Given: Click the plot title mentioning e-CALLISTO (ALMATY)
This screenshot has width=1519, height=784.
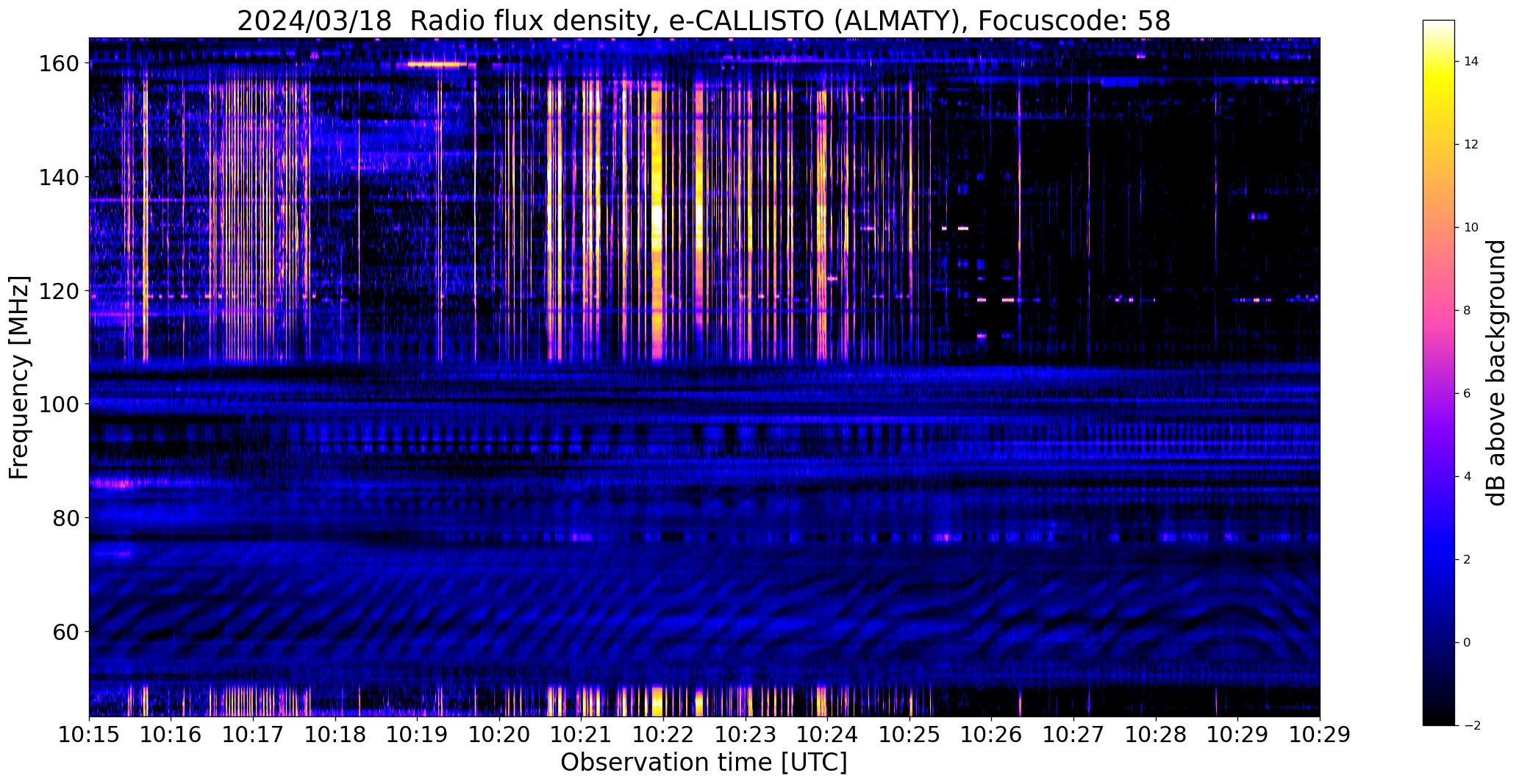Looking at the screenshot, I should [704, 21].
